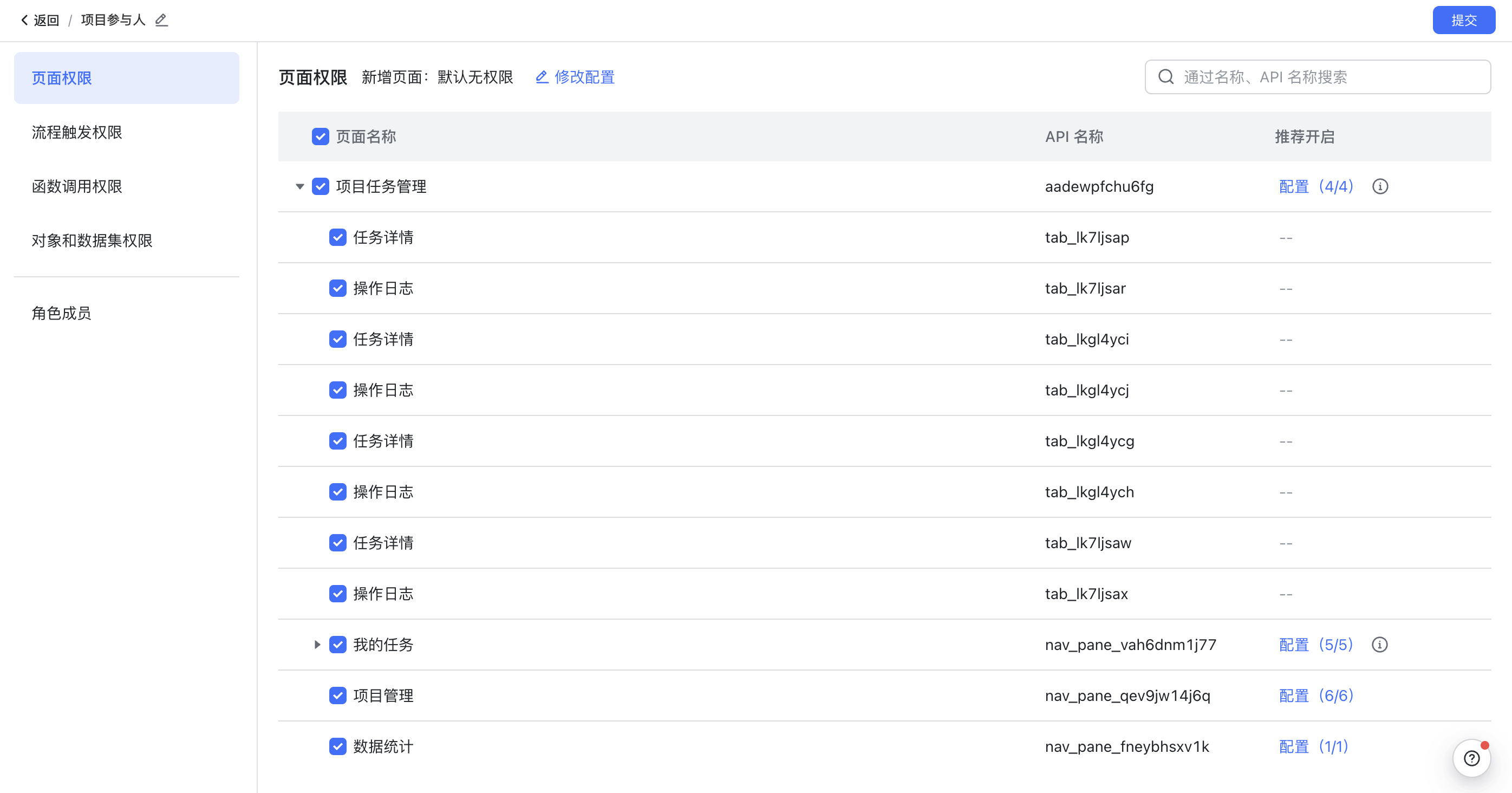
Task: Click the name and API search field
Action: point(1318,77)
